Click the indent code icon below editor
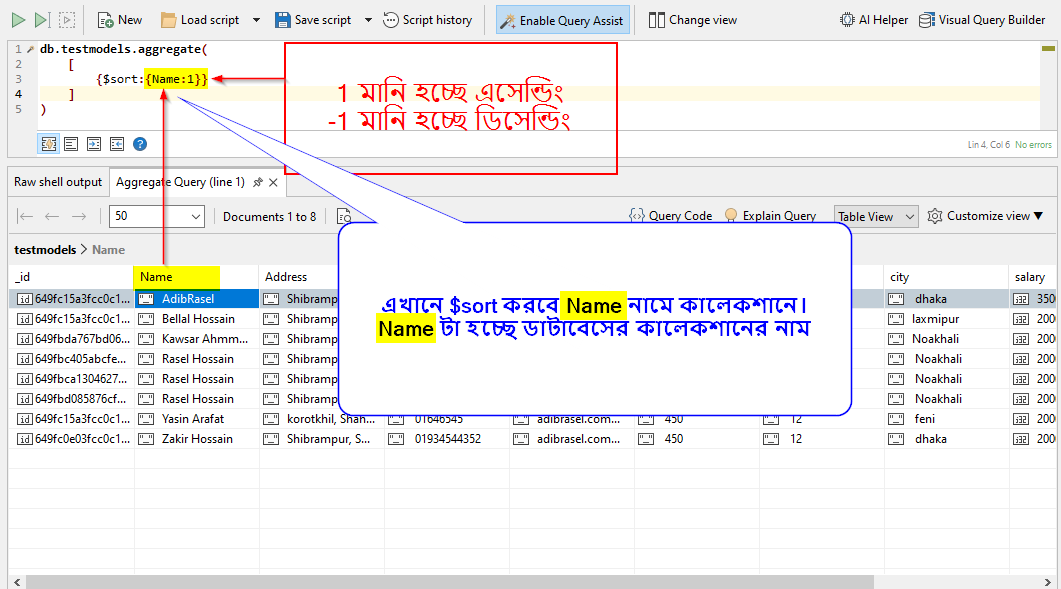 point(94,144)
